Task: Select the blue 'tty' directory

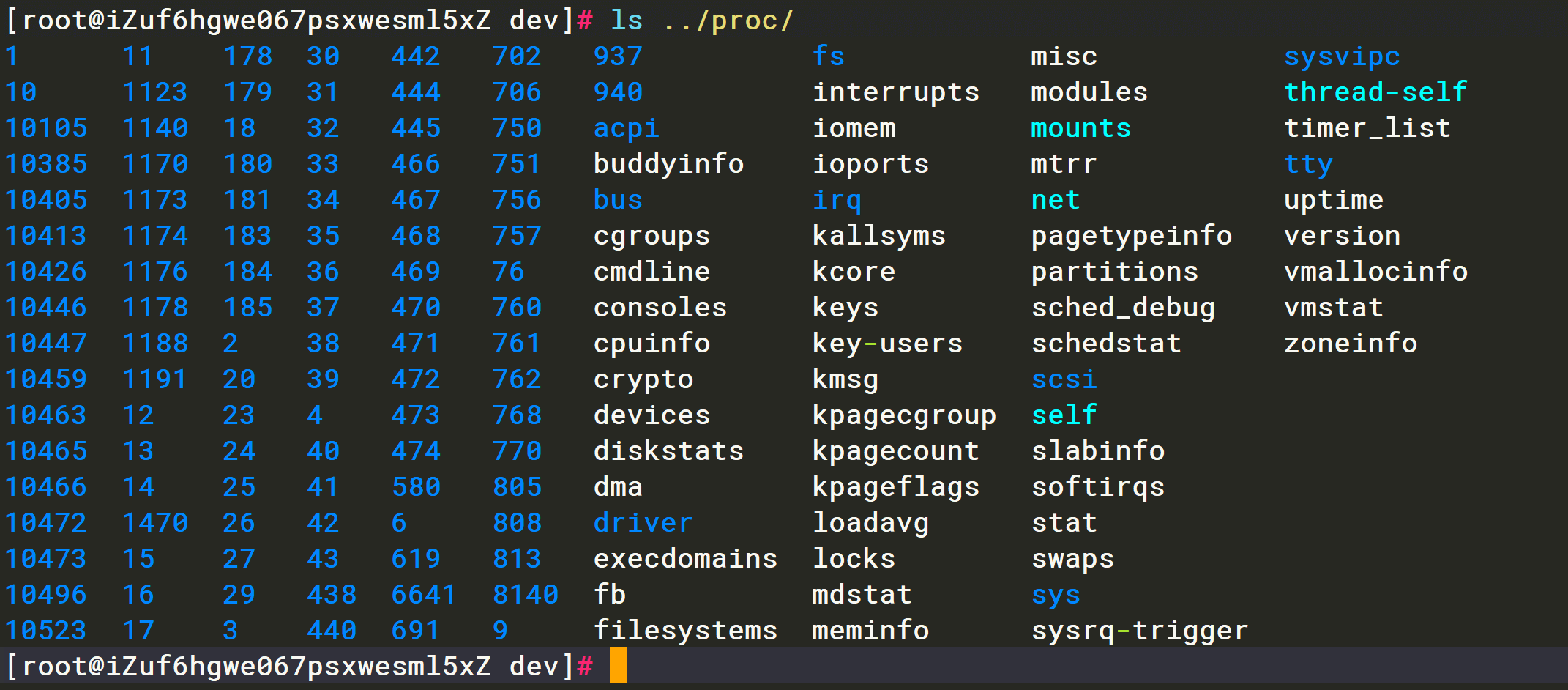Action: pos(1309,164)
